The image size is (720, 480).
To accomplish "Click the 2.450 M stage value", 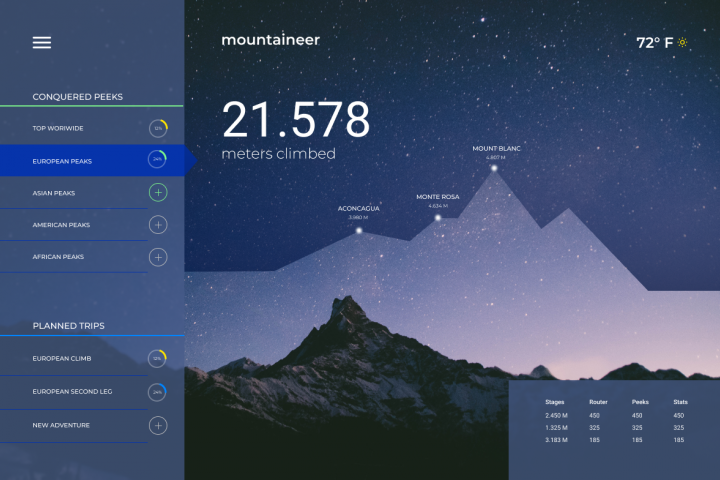I will (557, 415).
